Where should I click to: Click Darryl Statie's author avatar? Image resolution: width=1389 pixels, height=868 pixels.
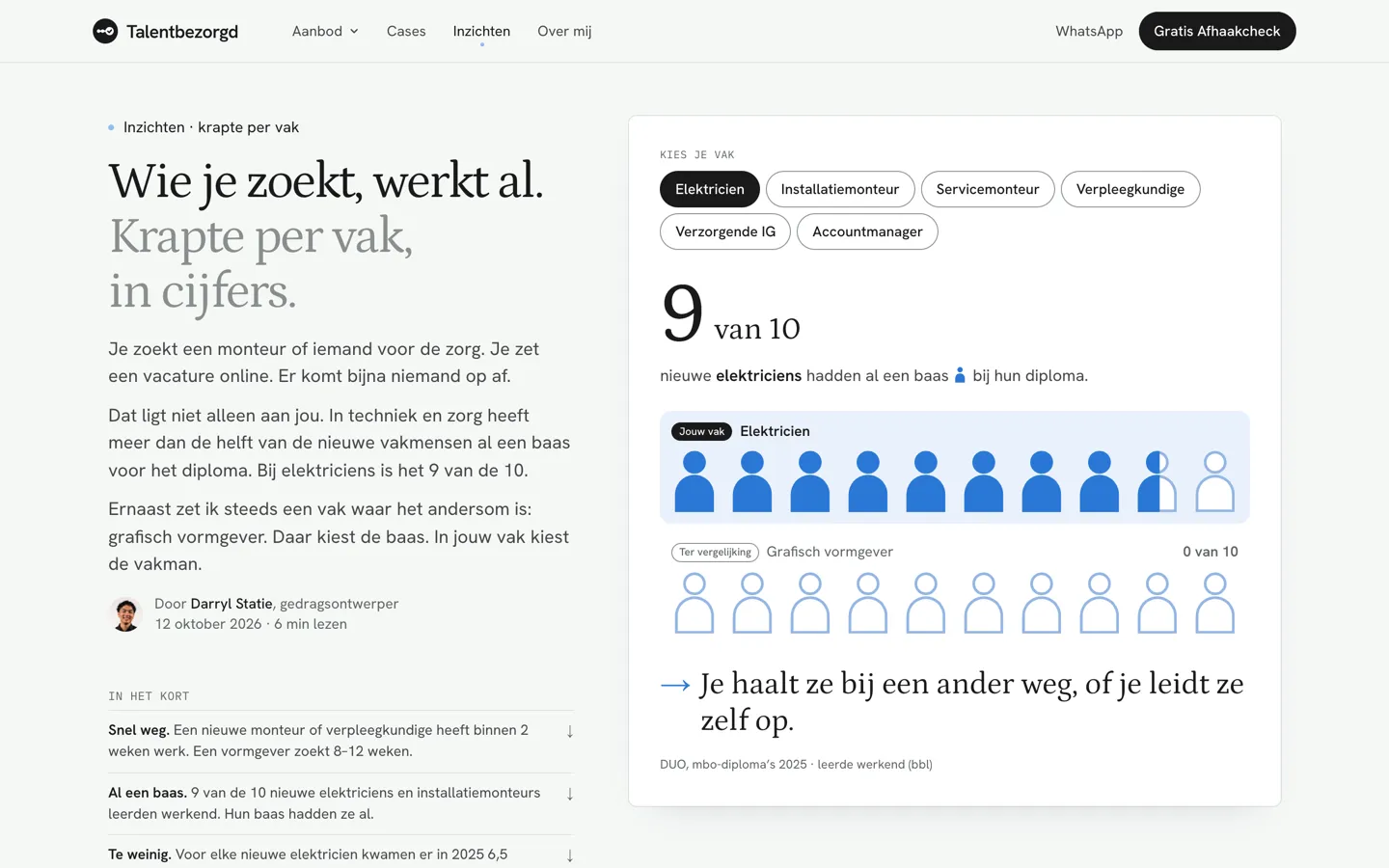click(125, 613)
